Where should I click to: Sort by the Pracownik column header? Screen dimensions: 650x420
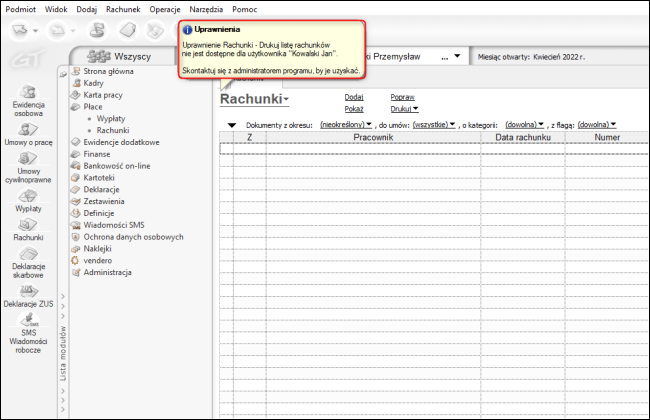[x=374, y=137]
